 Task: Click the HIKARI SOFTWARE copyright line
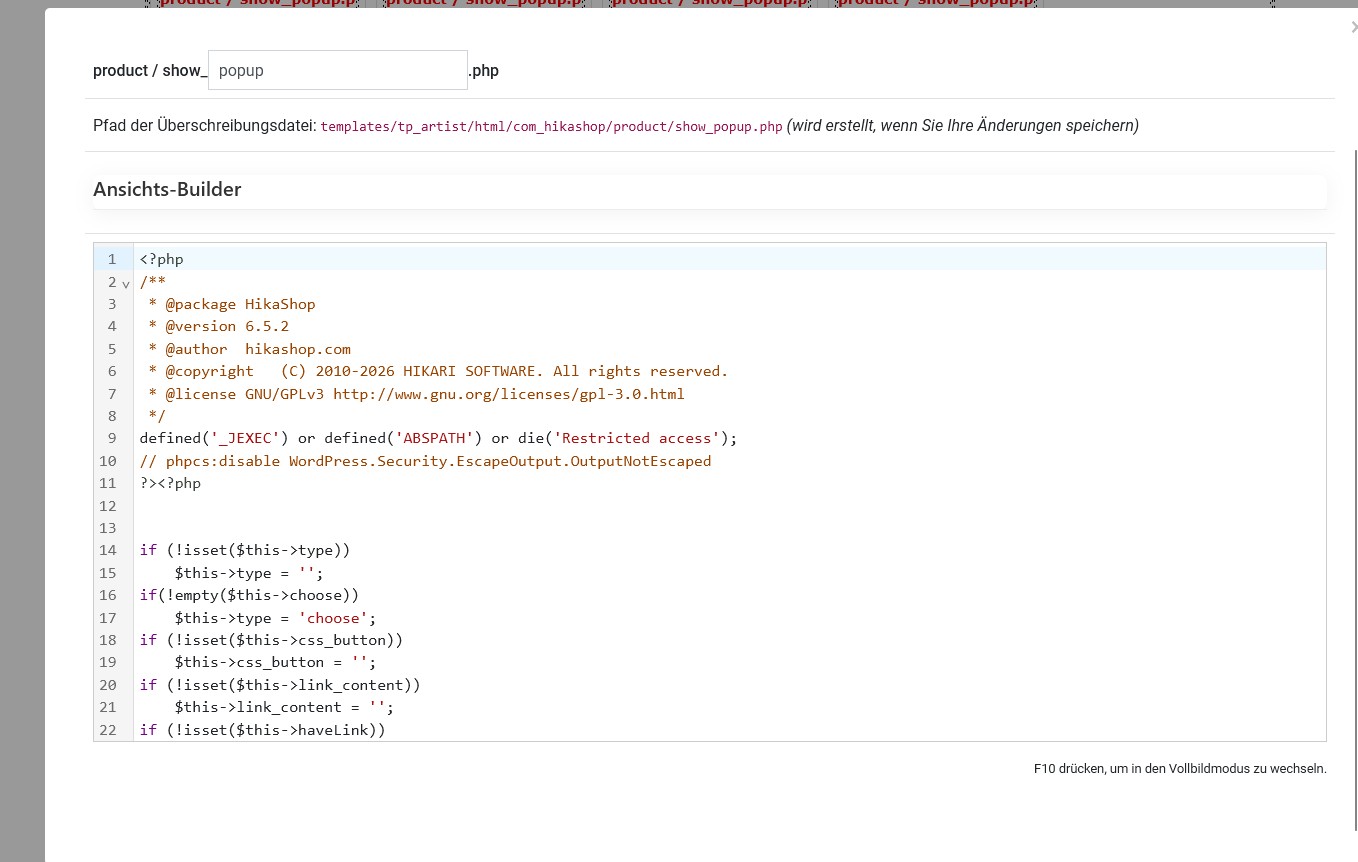(x=434, y=371)
